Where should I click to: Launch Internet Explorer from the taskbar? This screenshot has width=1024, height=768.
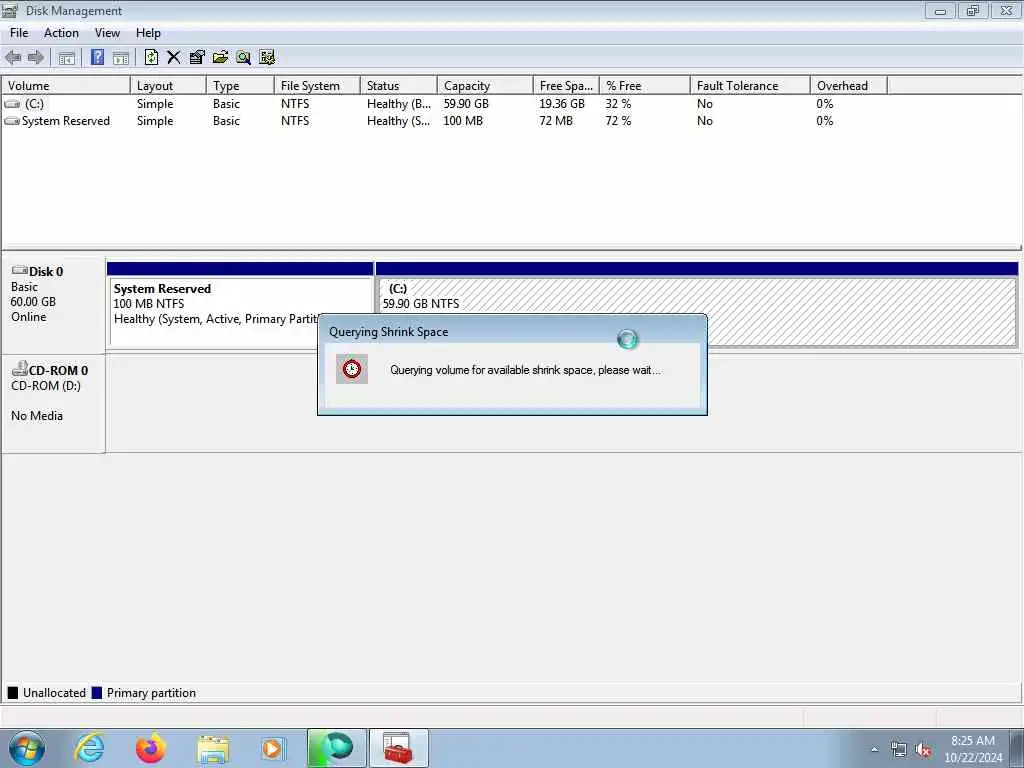pos(89,748)
